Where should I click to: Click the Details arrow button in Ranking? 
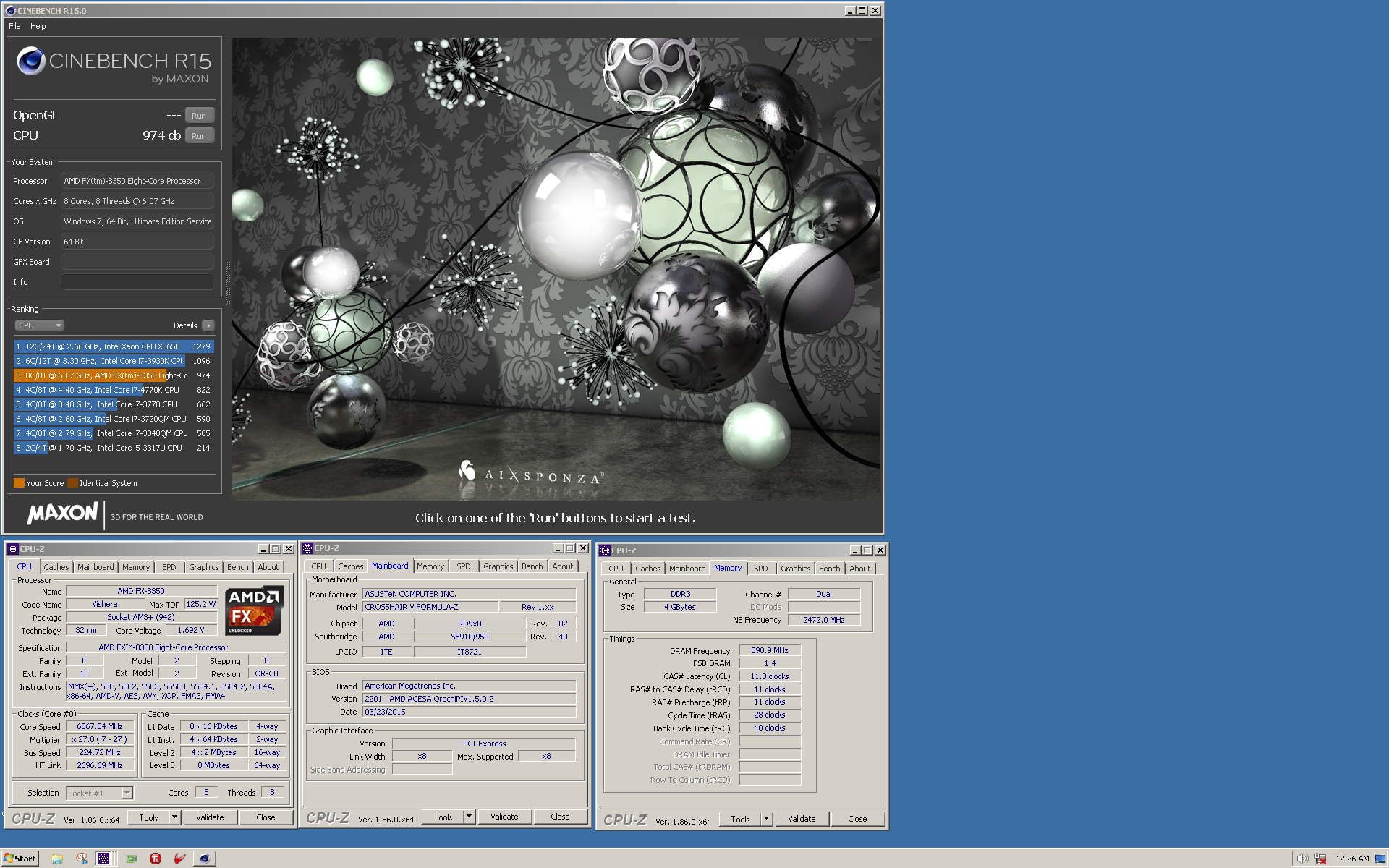[x=208, y=325]
